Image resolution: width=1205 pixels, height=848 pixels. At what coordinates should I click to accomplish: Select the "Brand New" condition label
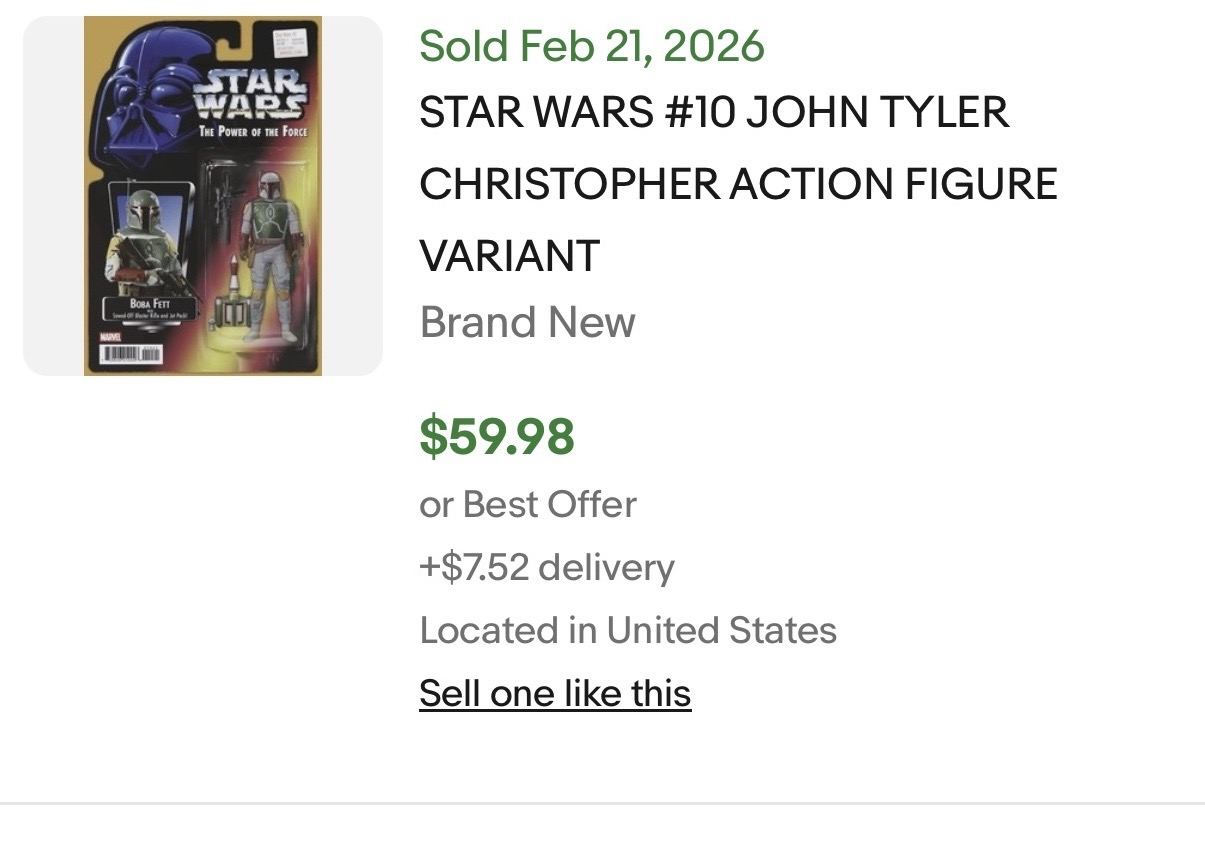(x=527, y=322)
